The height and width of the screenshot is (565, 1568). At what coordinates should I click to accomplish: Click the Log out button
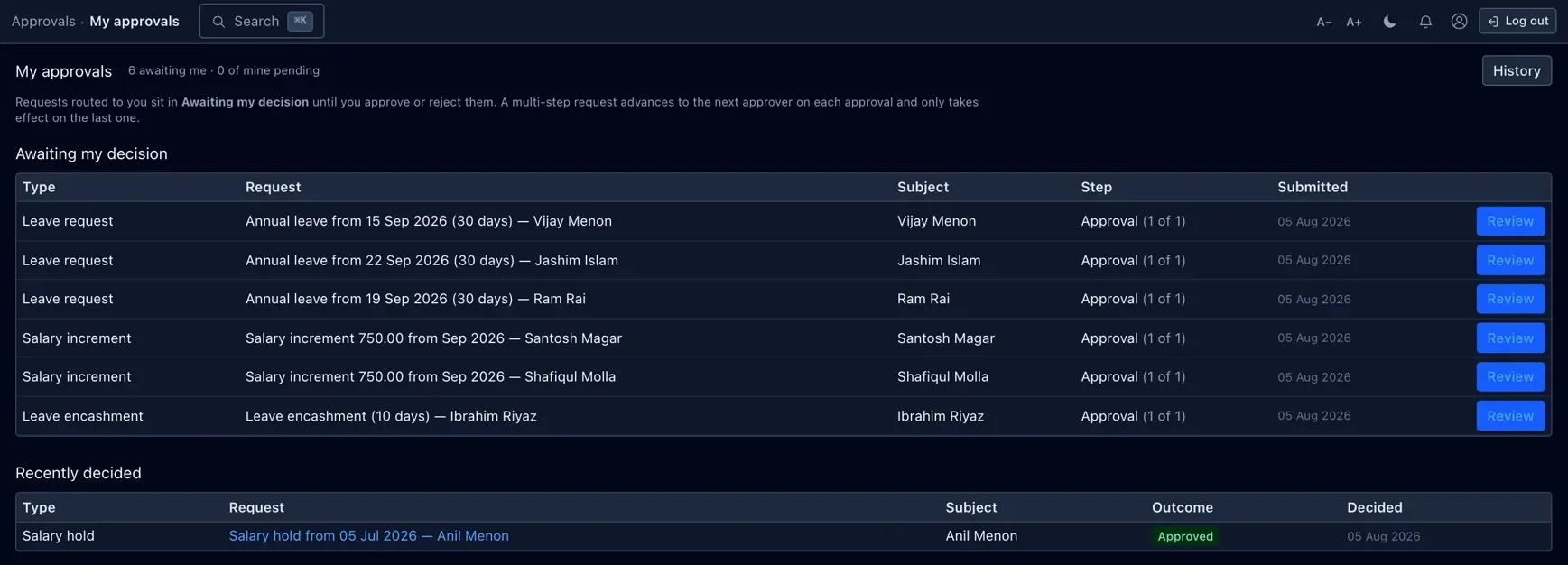[x=1517, y=21]
